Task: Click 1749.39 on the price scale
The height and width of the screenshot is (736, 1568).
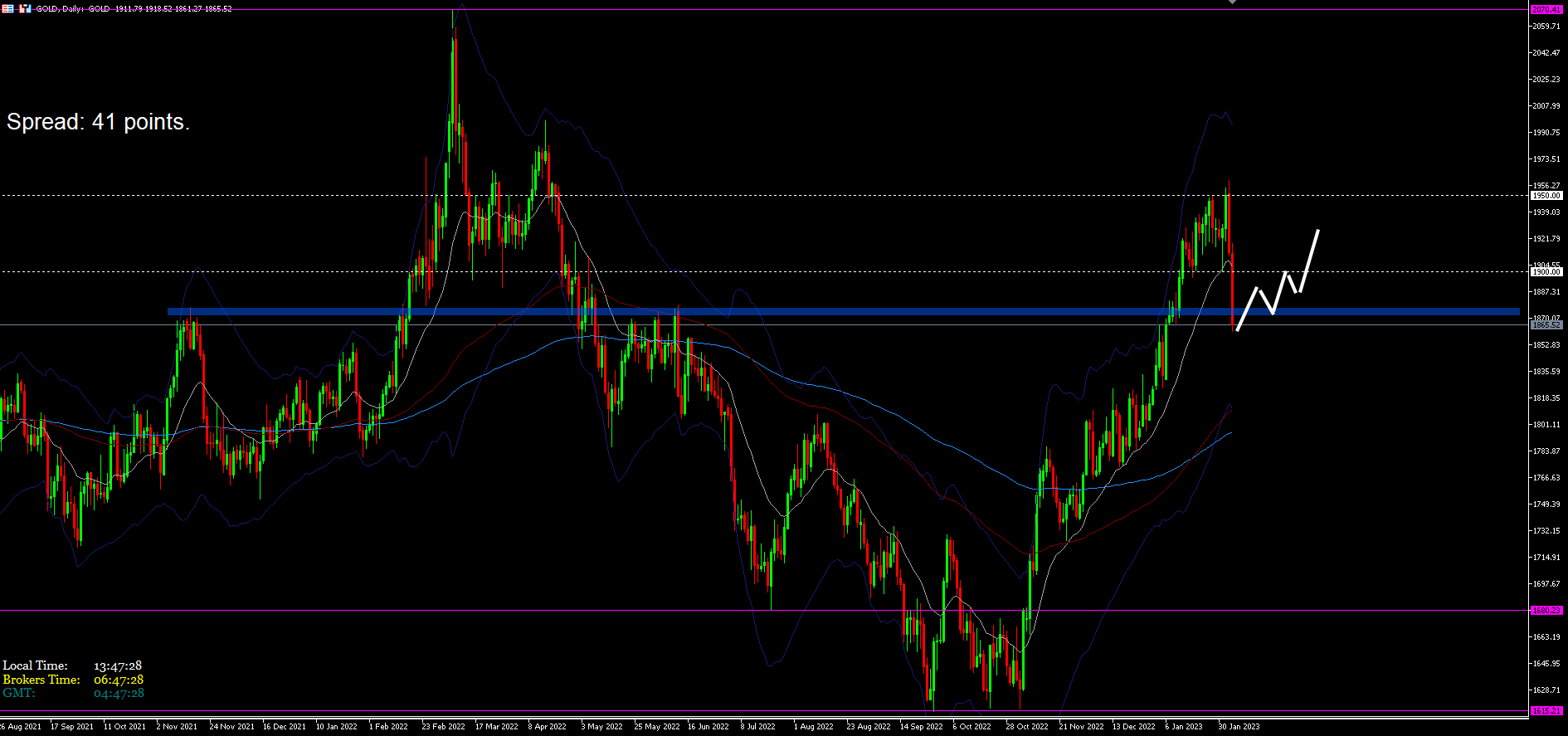Action: (1546, 504)
